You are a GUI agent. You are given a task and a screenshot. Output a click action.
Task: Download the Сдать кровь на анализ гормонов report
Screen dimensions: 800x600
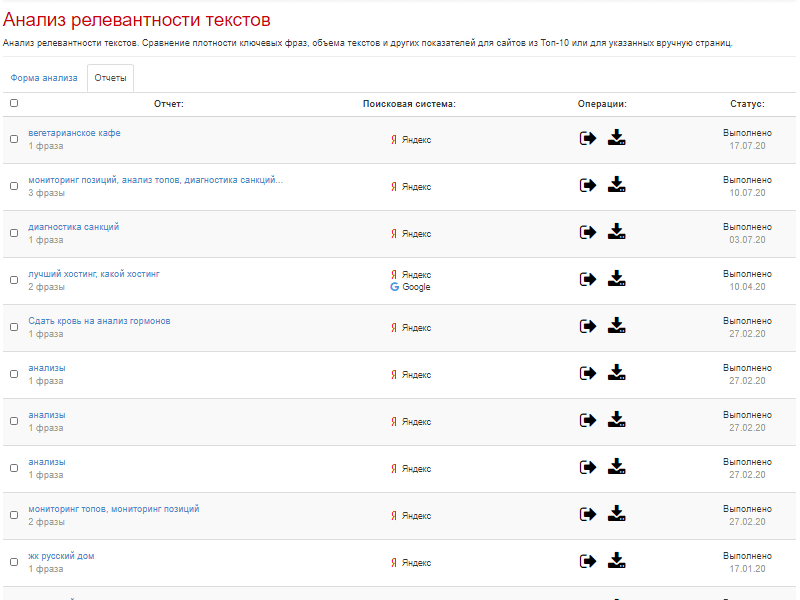pyautogui.click(x=616, y=326)
